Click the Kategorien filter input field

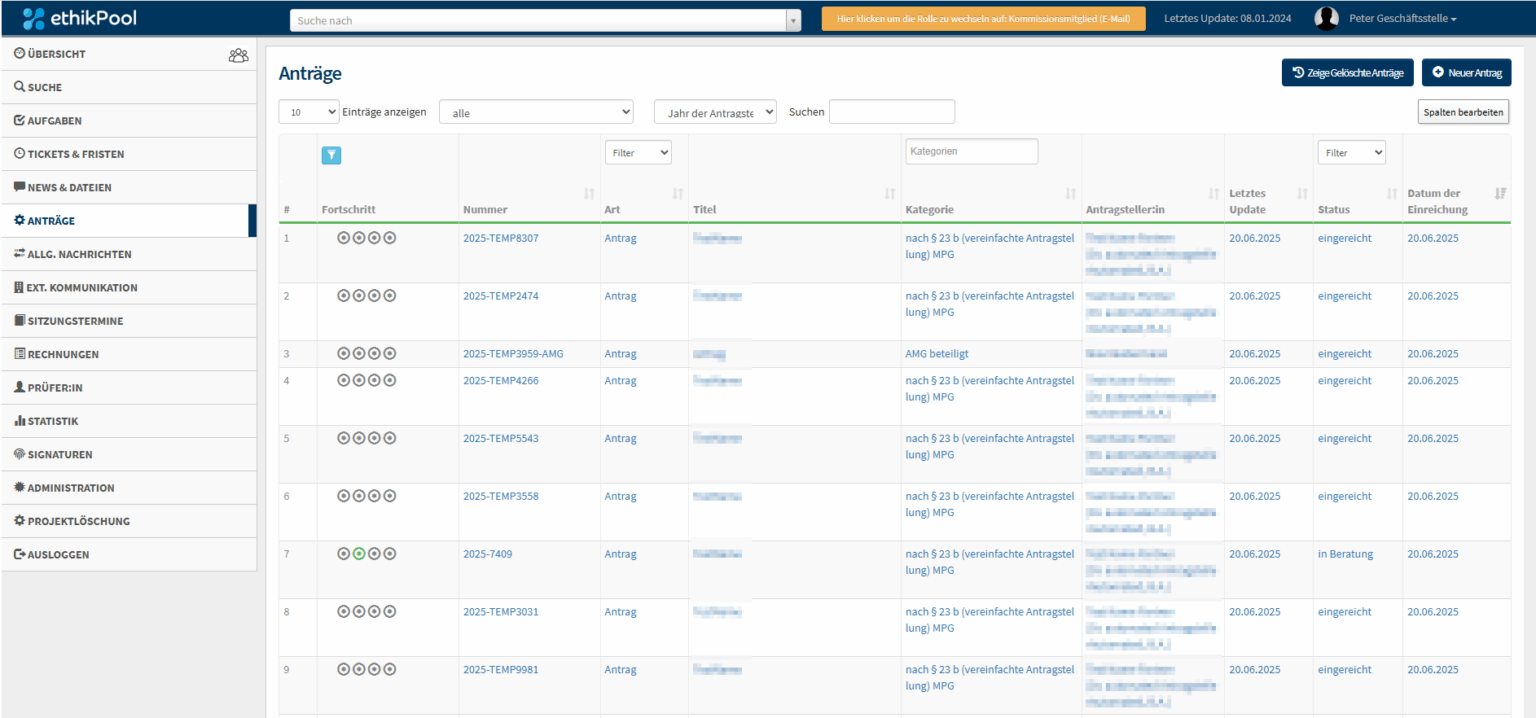971,151
